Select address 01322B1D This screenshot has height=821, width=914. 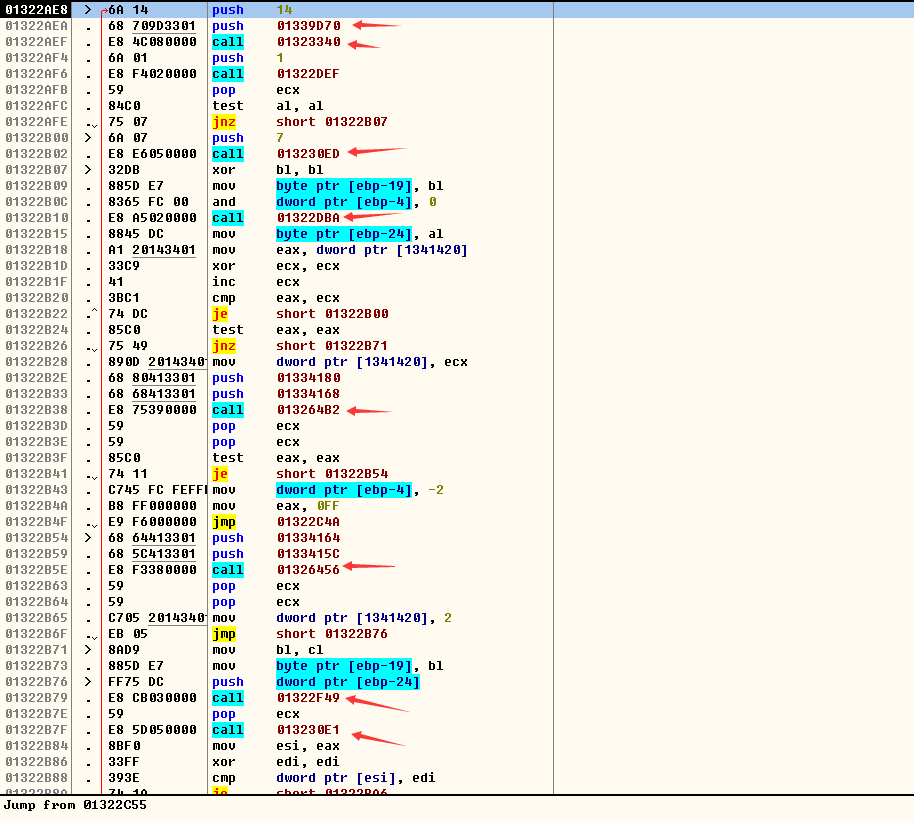click(x=37, y=265)
